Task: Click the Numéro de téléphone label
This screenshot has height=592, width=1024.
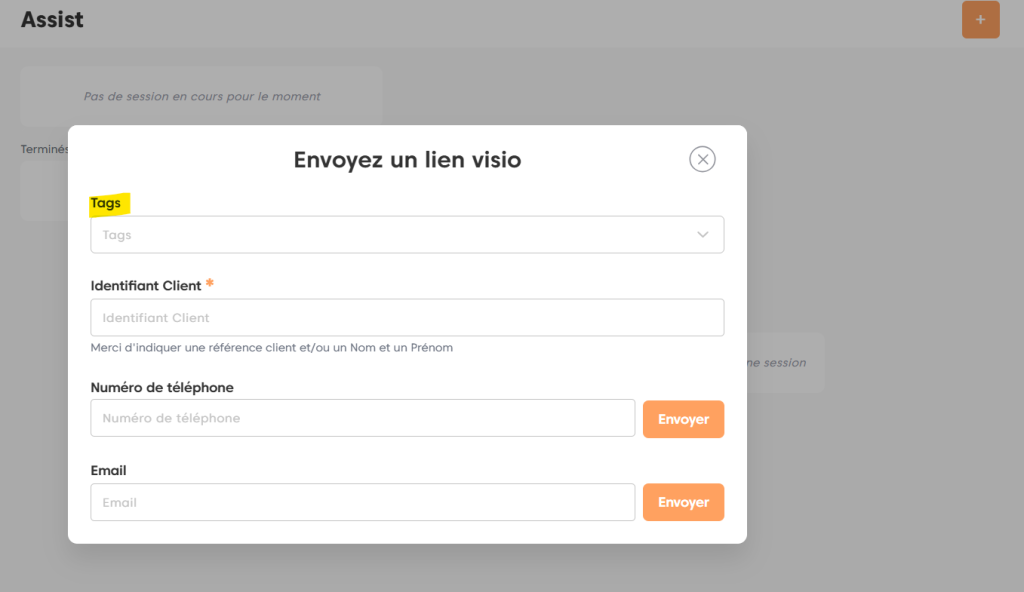Action: click(162, 388)
